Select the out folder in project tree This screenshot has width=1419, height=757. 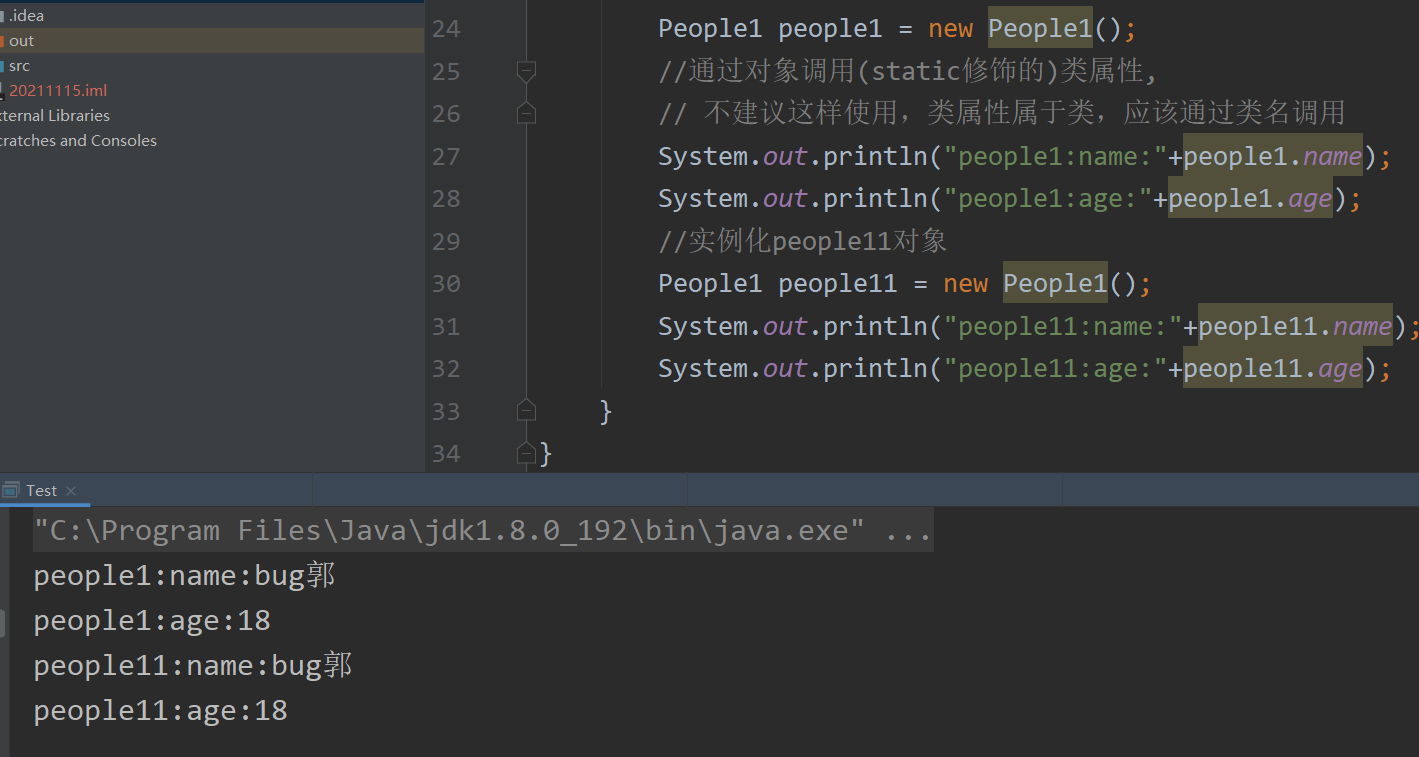click(212, 41)
